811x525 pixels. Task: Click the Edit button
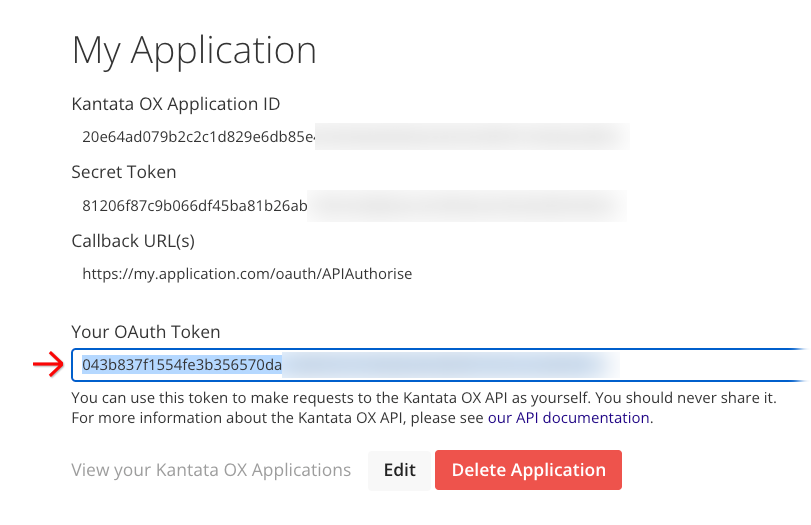pos(399,470)
